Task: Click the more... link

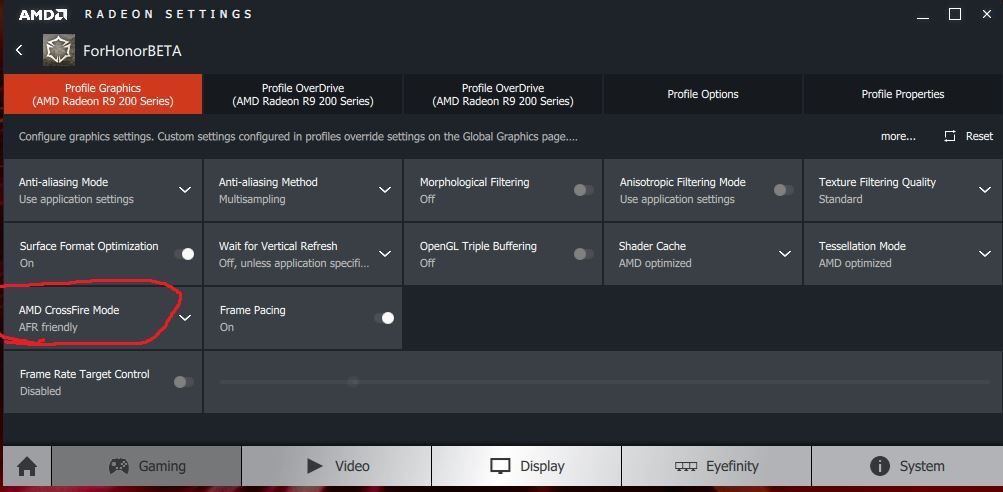Action: pos(898,136)
